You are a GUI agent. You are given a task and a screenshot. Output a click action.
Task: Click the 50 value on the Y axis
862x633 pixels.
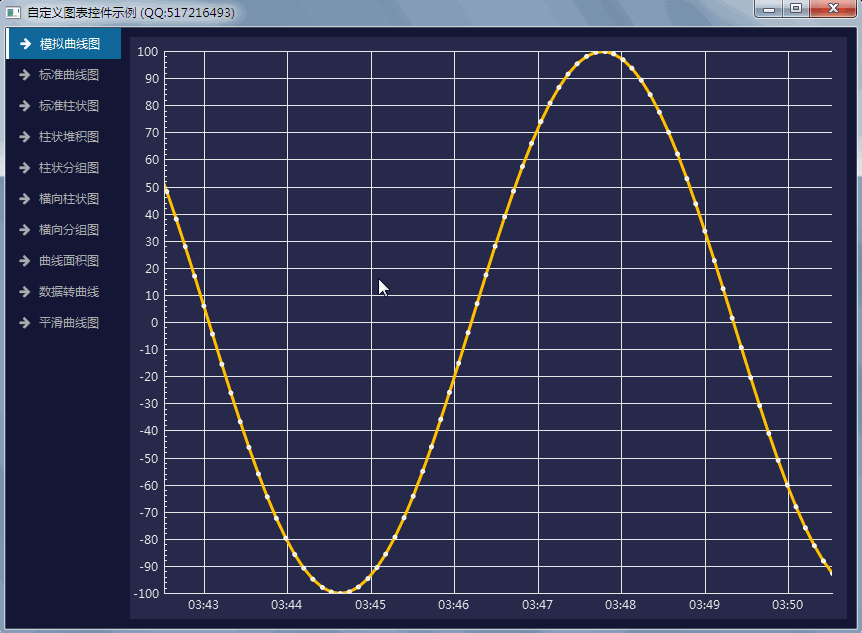pyautogui.click(x=152, y=188)
